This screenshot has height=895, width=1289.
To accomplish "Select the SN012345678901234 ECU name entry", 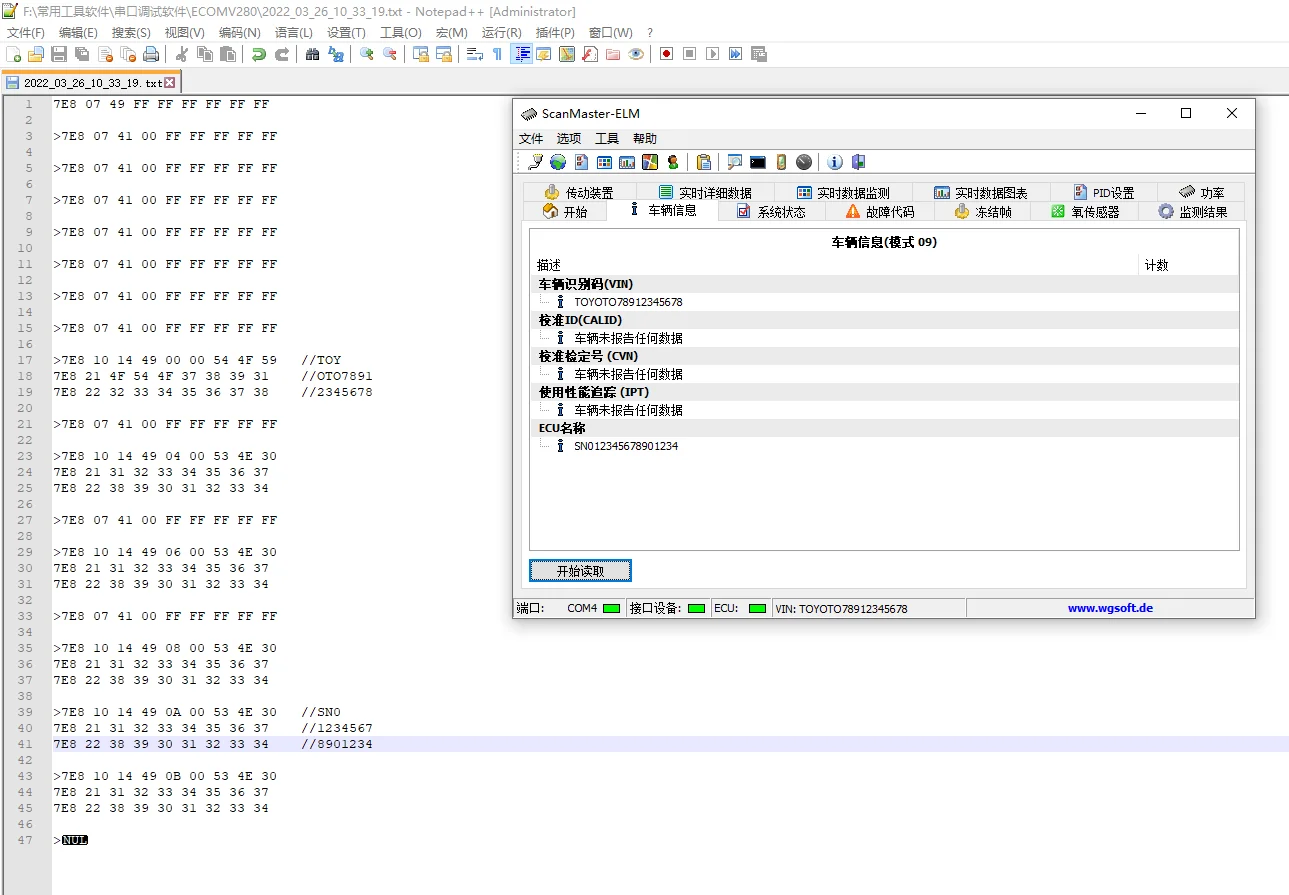I will tap(626, 446).
